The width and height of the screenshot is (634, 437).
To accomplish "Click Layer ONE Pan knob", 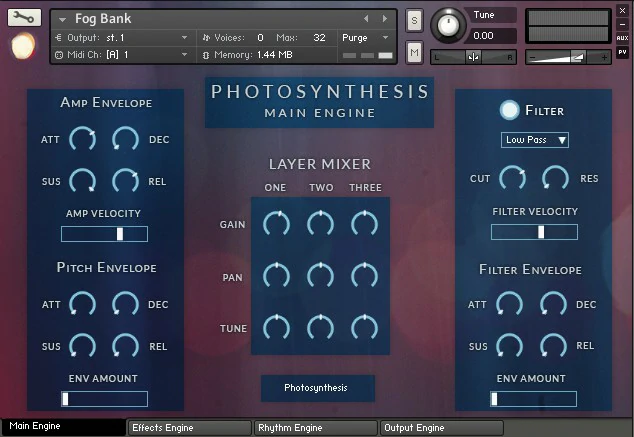I will [x=277, y=276].
